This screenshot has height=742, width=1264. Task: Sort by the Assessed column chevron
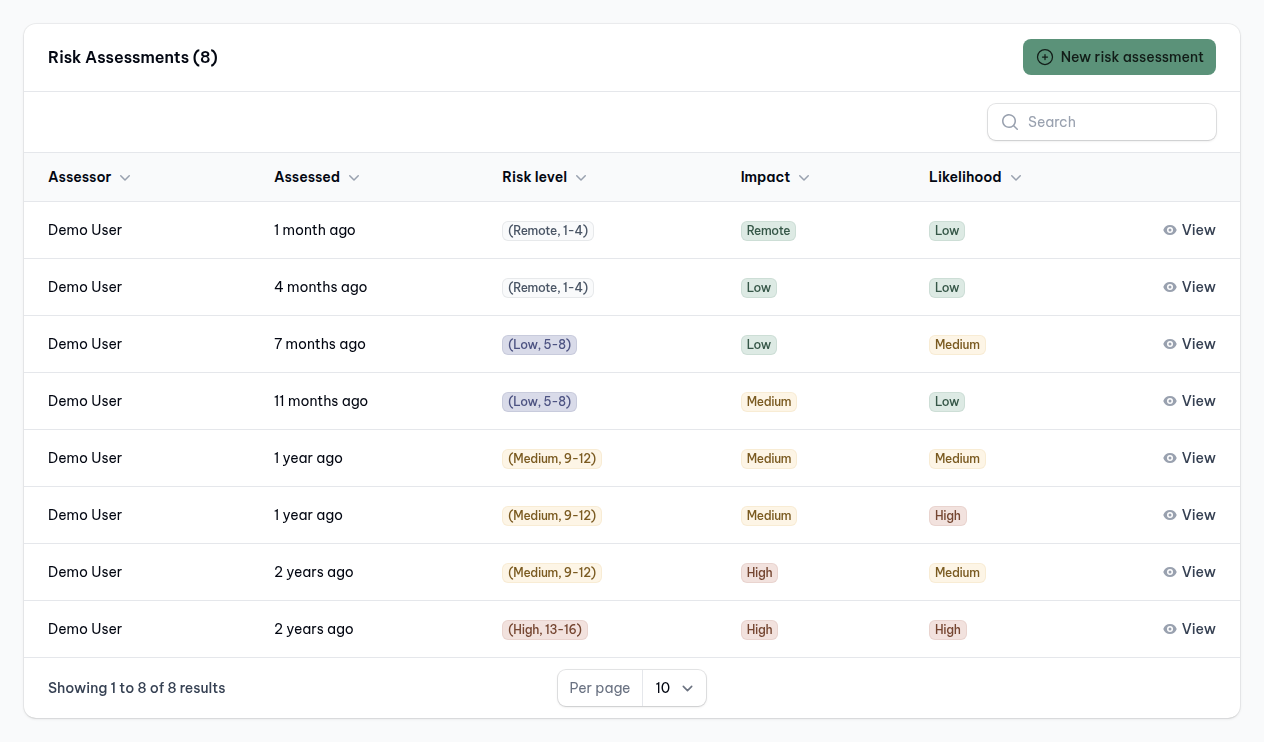pyautogui.click(x=354, y=178)
